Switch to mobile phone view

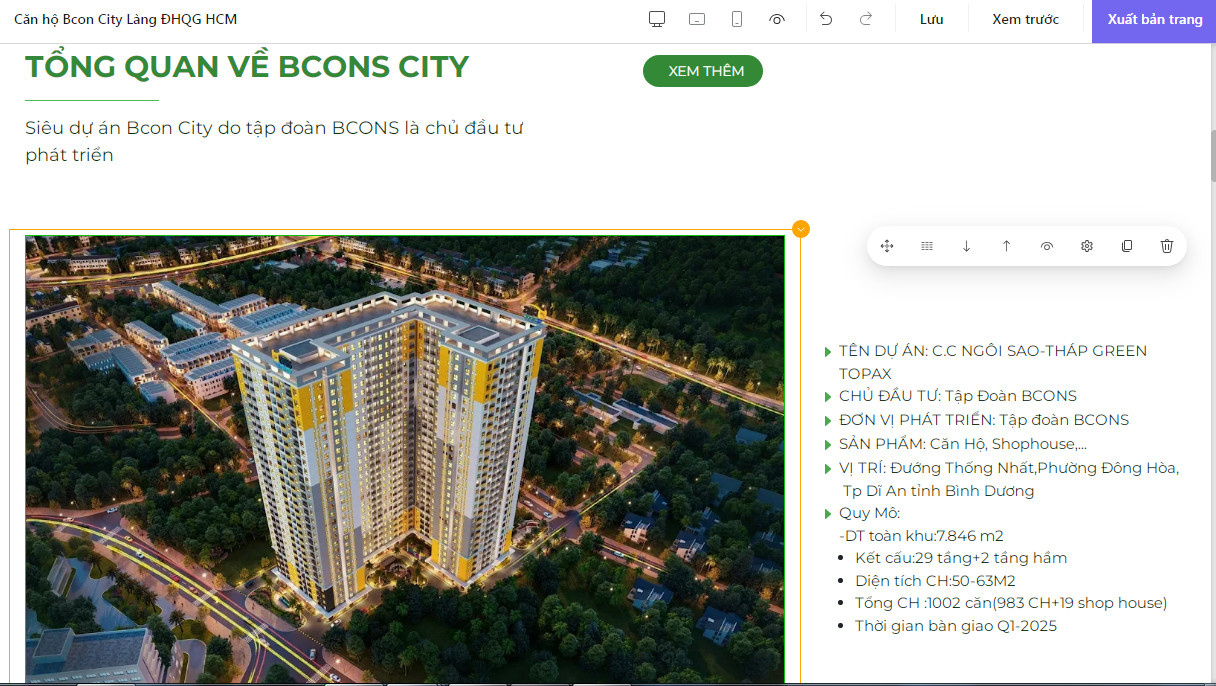737,20
